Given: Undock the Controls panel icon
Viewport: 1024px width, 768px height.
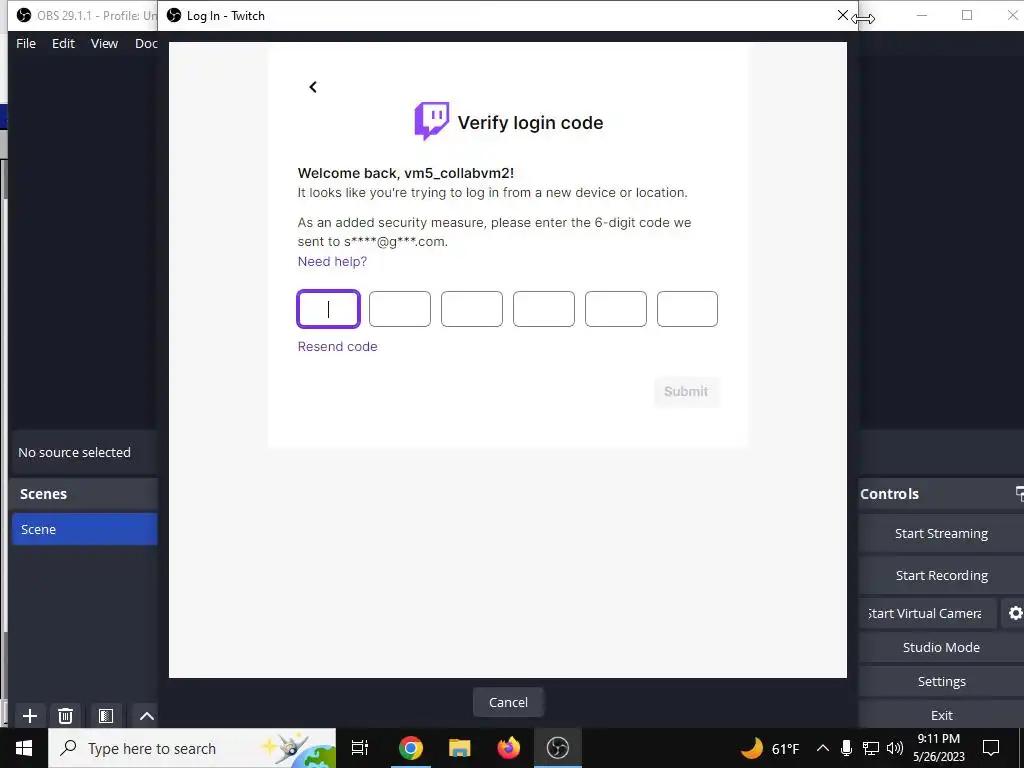Looking at the screenshot, I should 1019,493.
